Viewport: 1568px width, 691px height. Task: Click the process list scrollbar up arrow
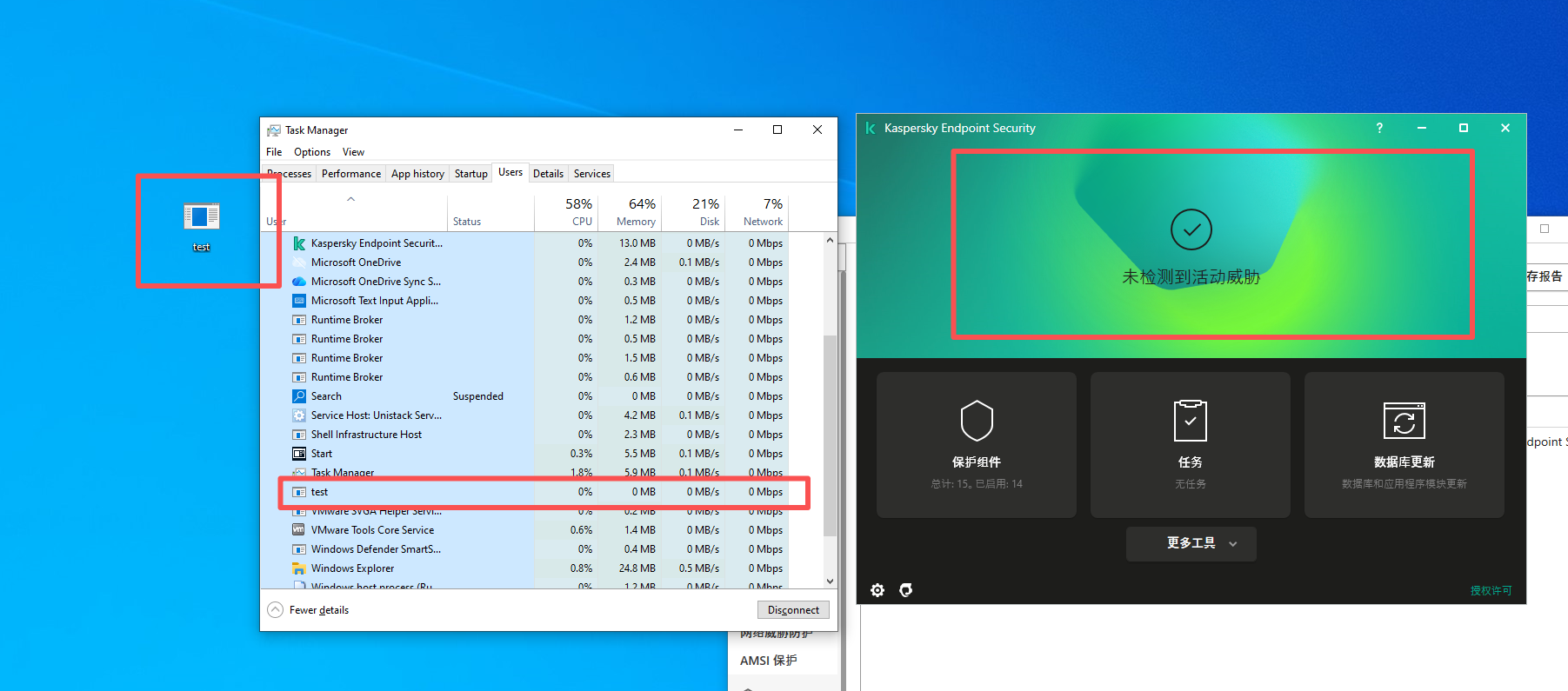pyautogui.click(x=830, y=240)
